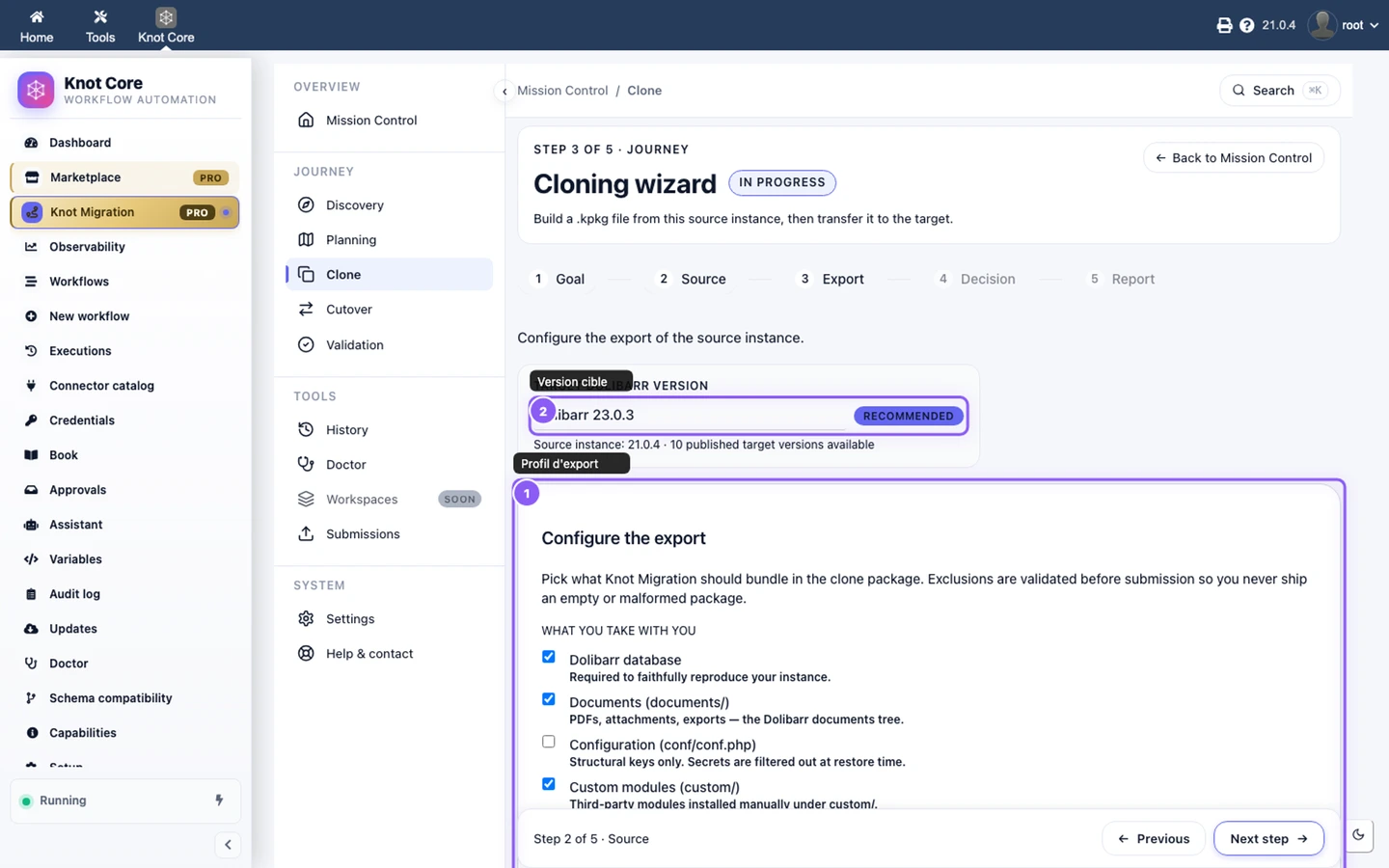Open Submissions under Tools
The width and height of the screenshot is (1389, 868).
tap(390, 534)
